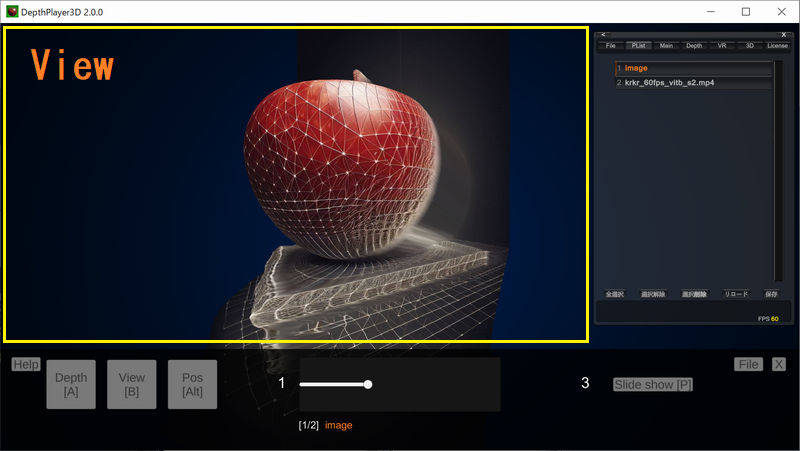
Task: Open Help in the bottom-left
Action: pyautogui.click(x=25, y=365)
